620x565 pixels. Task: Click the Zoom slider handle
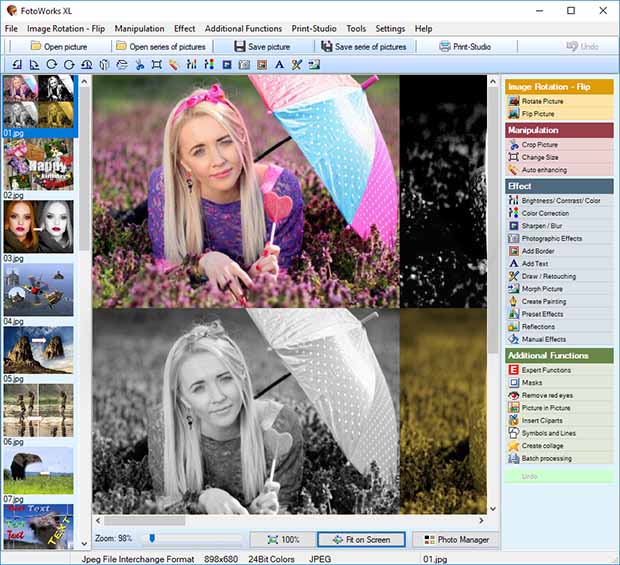point(152,538)
